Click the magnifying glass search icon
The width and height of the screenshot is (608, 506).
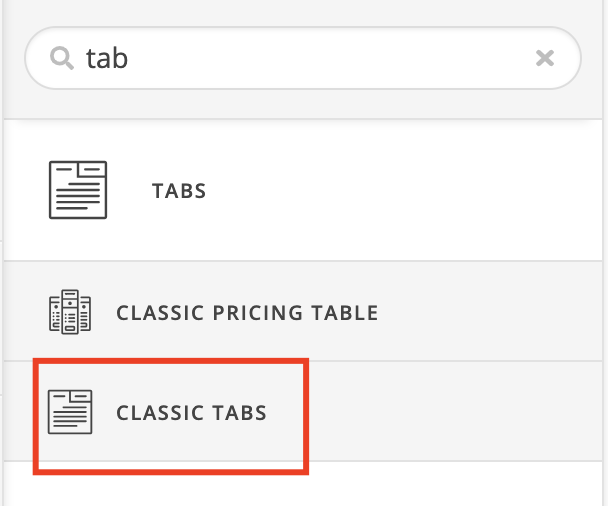click(62, 58)
